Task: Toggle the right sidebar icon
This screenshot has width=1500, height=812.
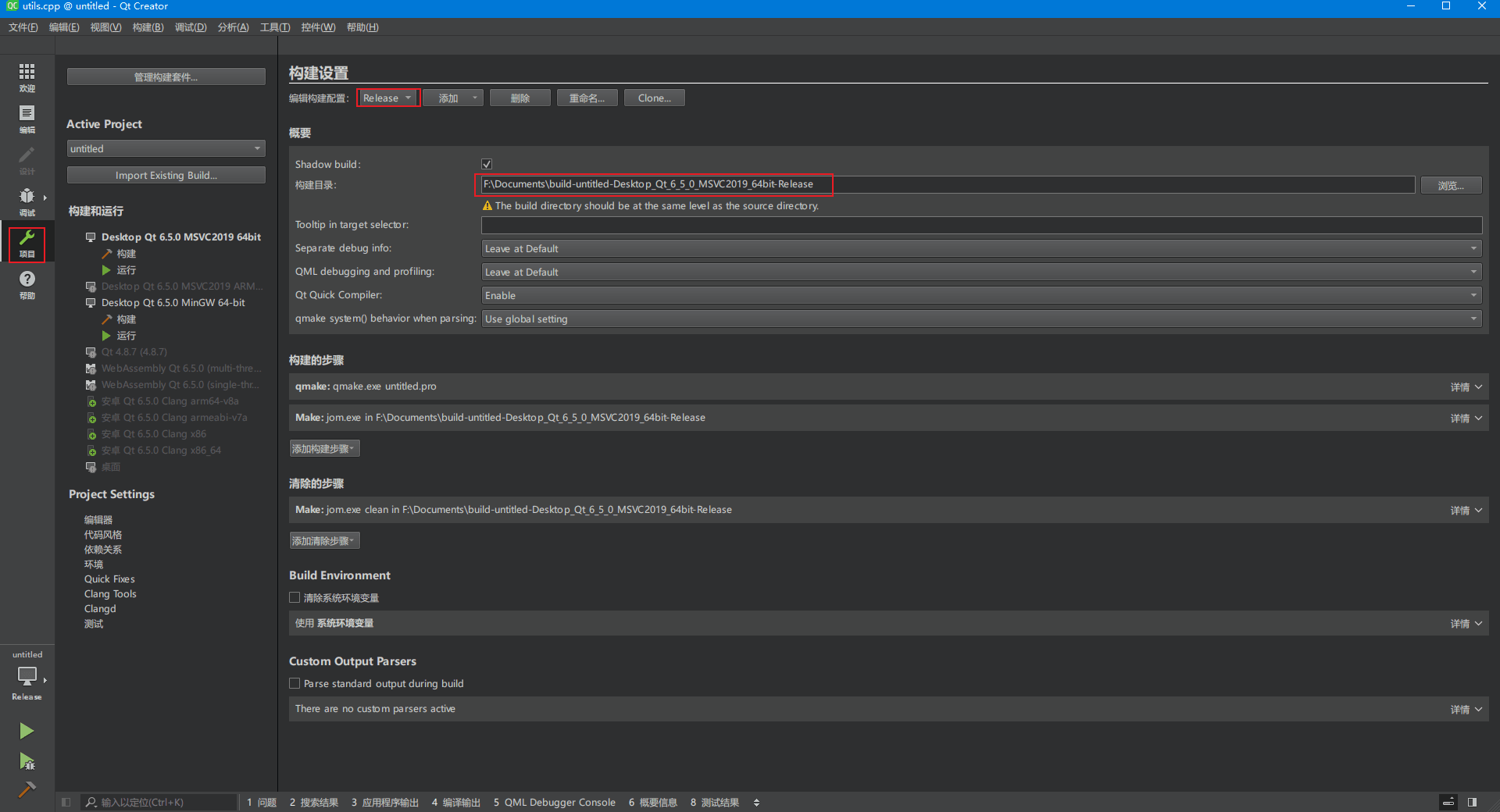Action: 1472,802
